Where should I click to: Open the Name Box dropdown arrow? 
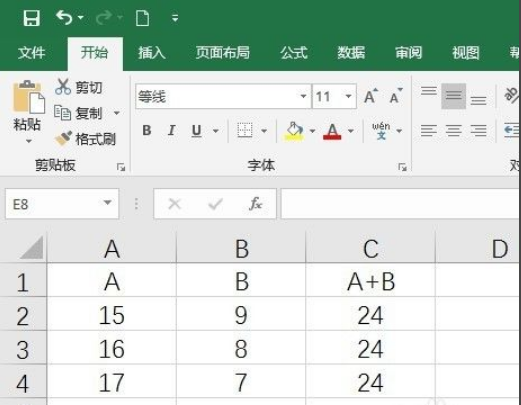pos(107,202)
